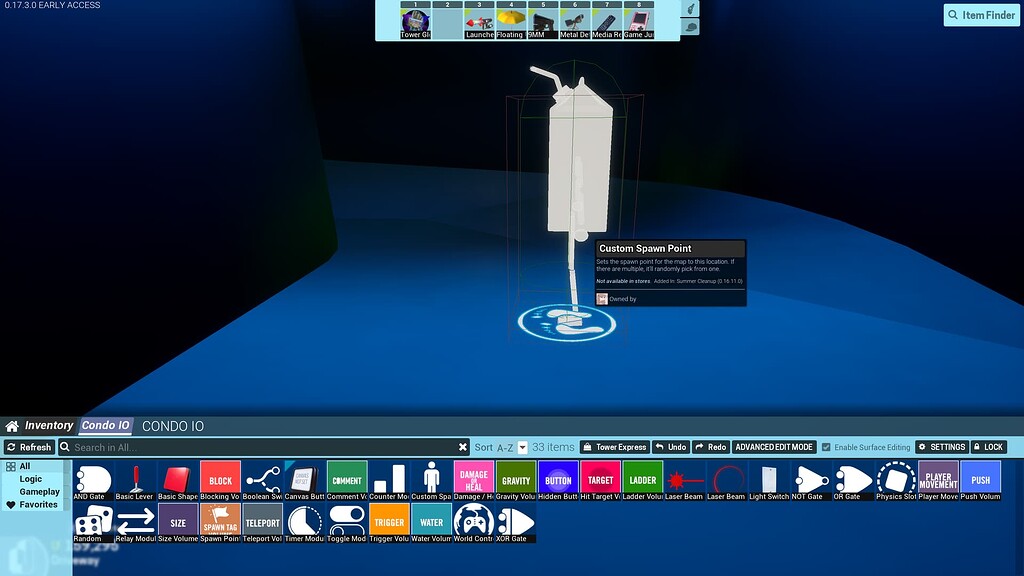Open the Item Finder
Screen dimensions: 1024x576
pyautogui.click(x=982, y=15)
